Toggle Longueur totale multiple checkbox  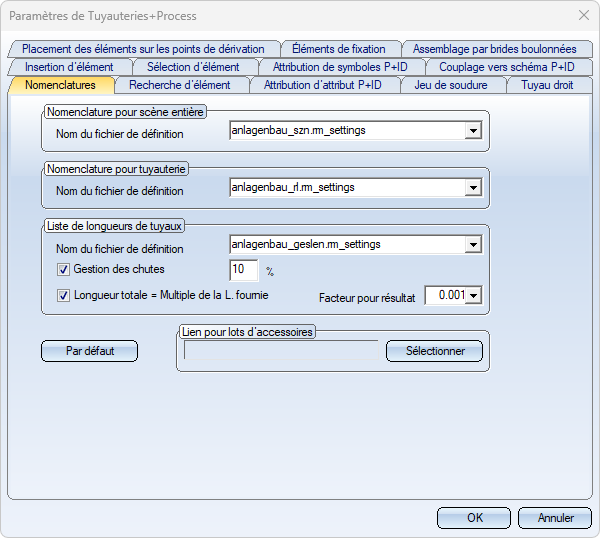click(63, 295)
